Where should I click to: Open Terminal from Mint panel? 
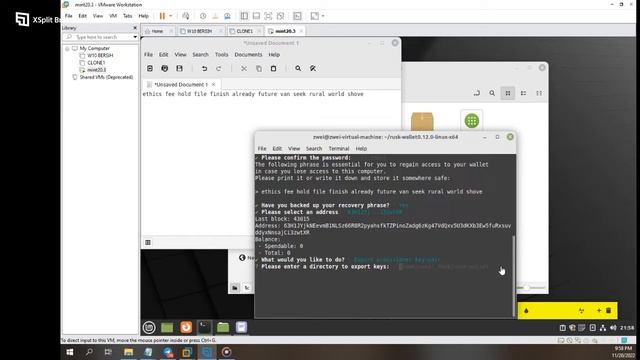[204, 327]
